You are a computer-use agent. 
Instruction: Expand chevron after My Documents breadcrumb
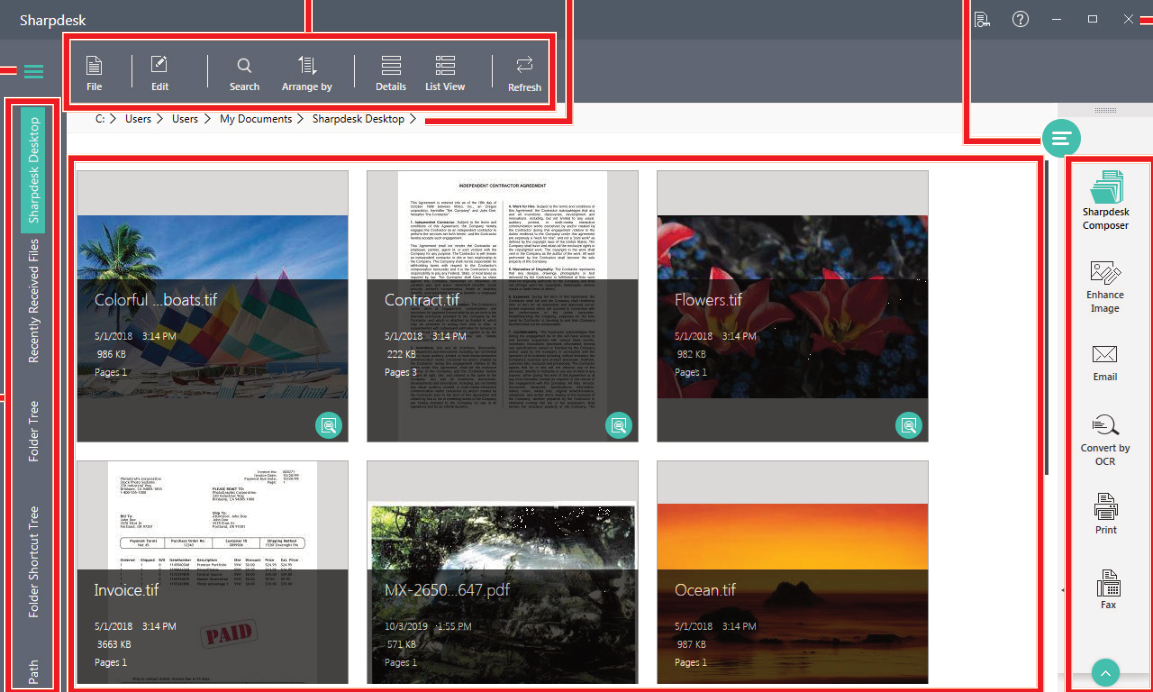pyautogui.click(x=301, y=118)
